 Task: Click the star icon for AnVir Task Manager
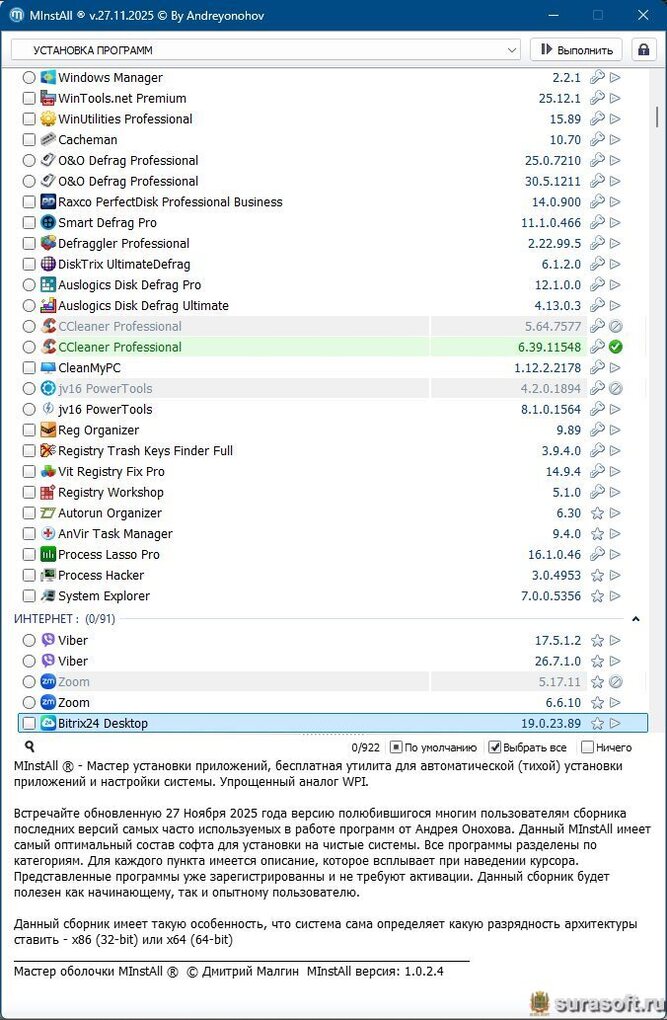597,534
